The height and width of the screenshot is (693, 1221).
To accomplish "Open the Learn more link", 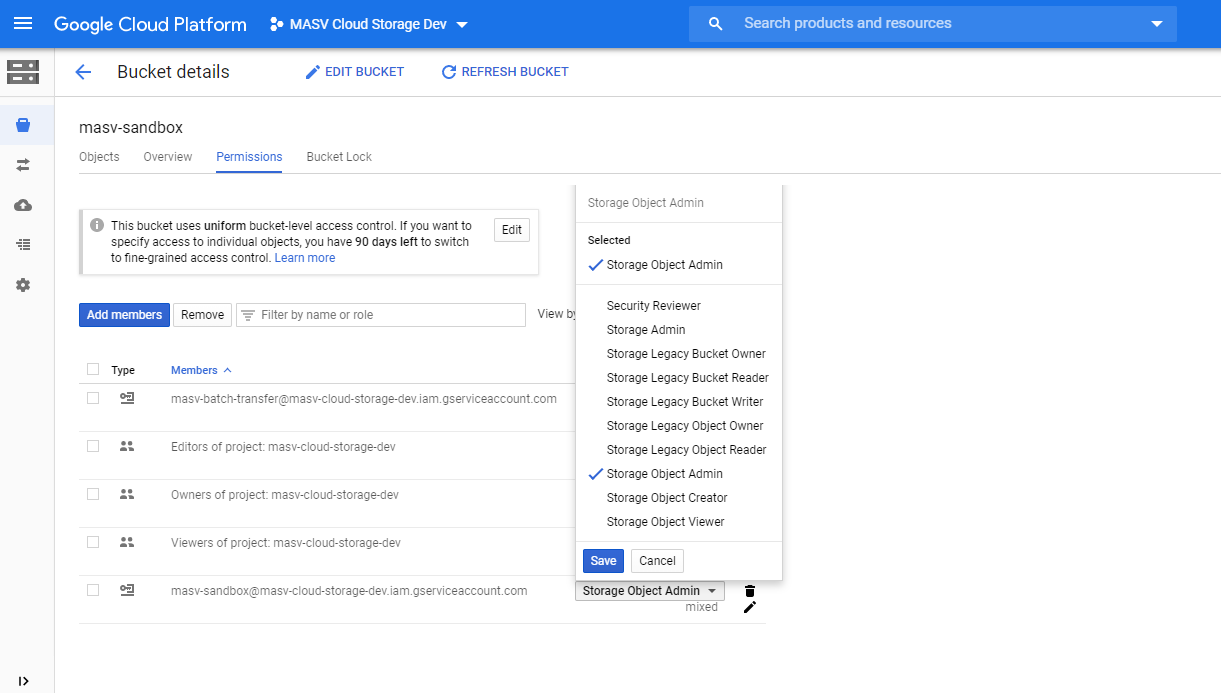I will point(305,258).
